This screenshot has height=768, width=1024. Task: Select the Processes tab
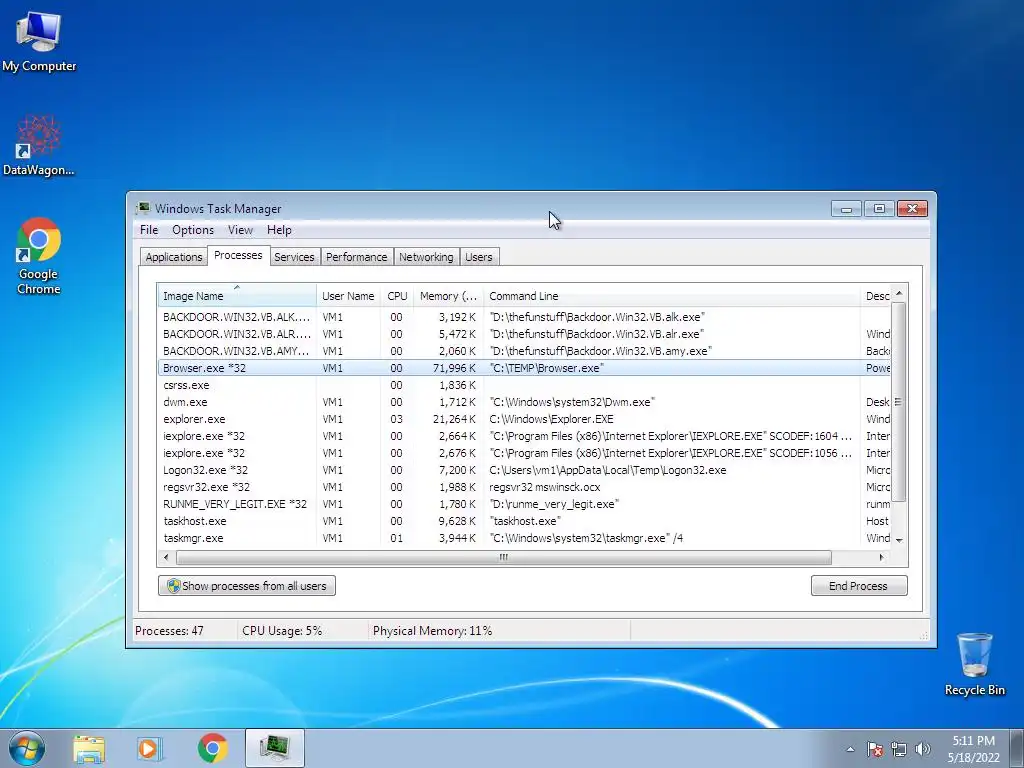238,255
